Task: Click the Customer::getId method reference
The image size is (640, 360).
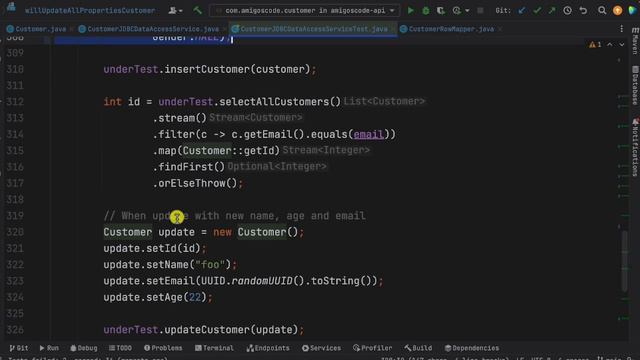Action: (231, 151)
